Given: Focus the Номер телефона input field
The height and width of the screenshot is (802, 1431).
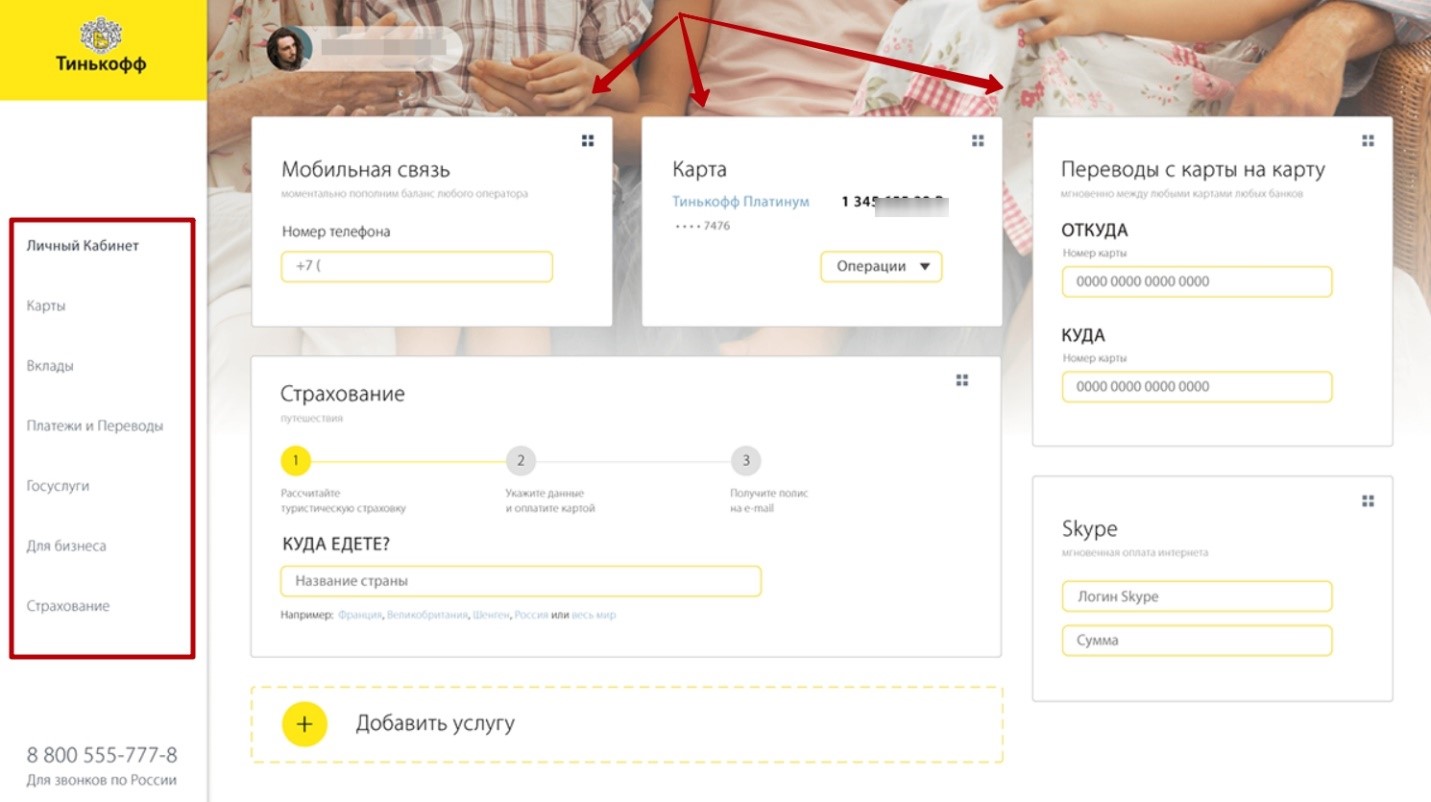Looking at the screenshot, I should [417, 267].
